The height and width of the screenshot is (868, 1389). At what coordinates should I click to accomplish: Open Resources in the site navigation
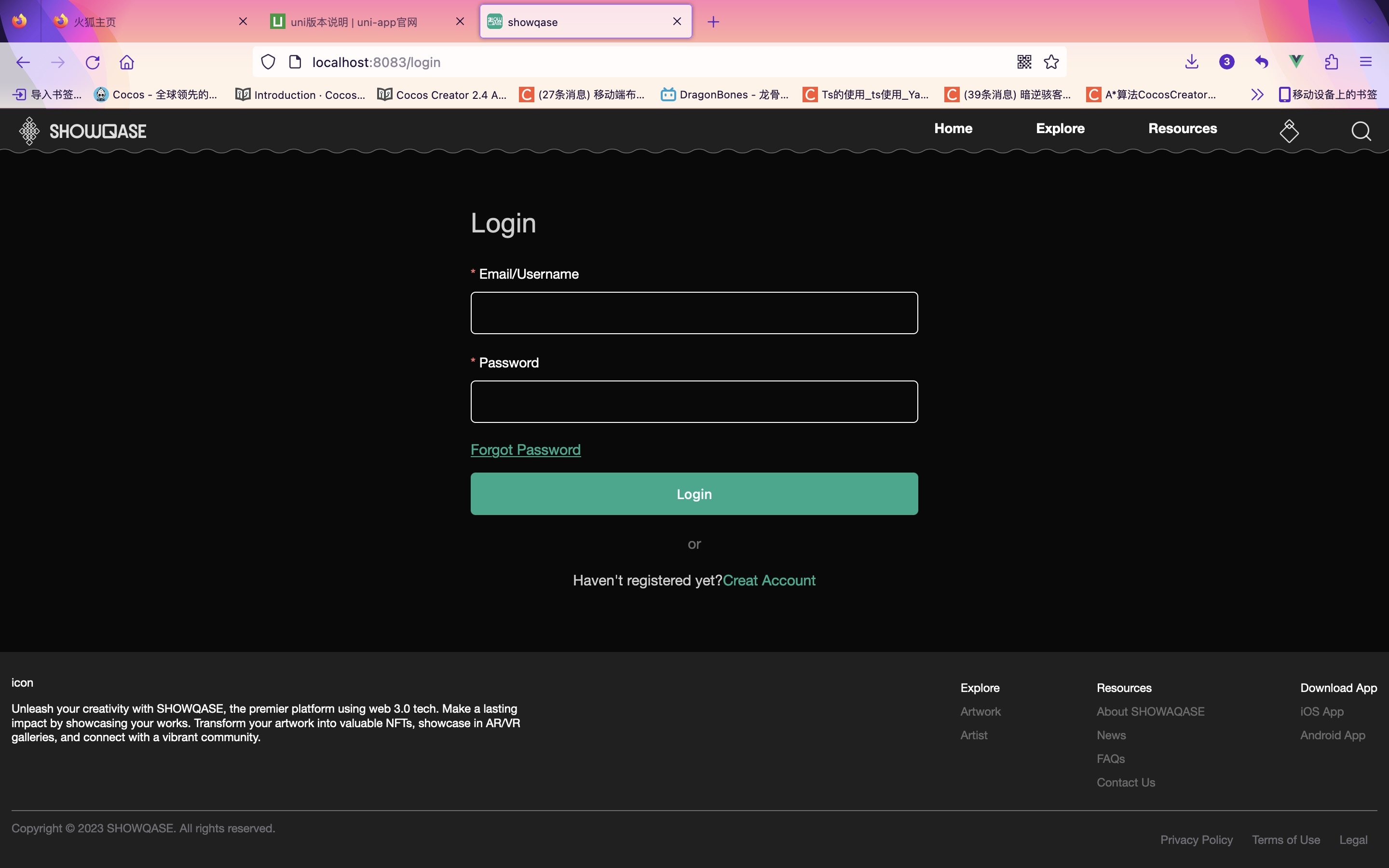1183,129
